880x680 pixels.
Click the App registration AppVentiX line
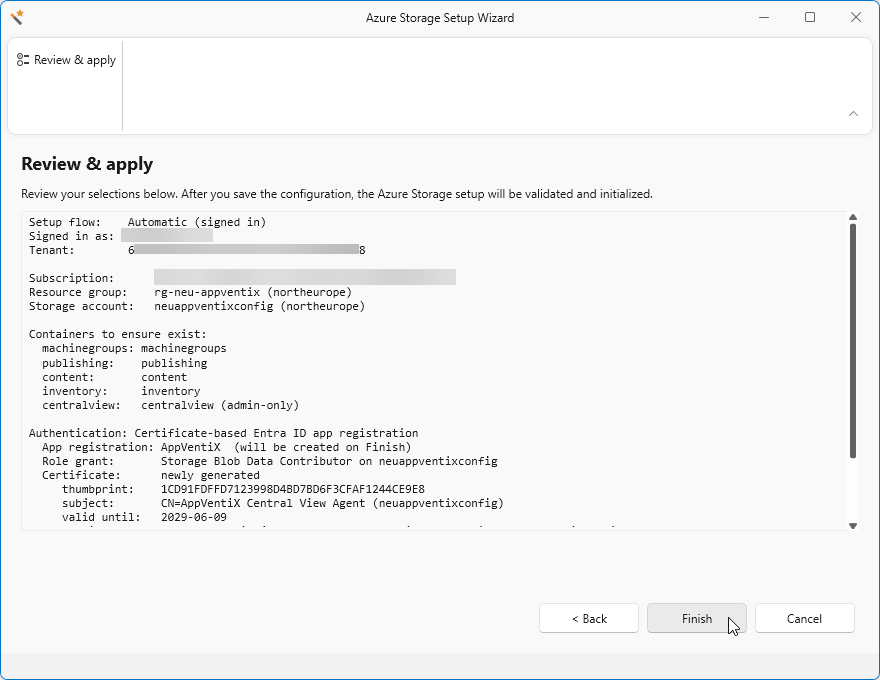pyautogui.click(x=227, y=447)
